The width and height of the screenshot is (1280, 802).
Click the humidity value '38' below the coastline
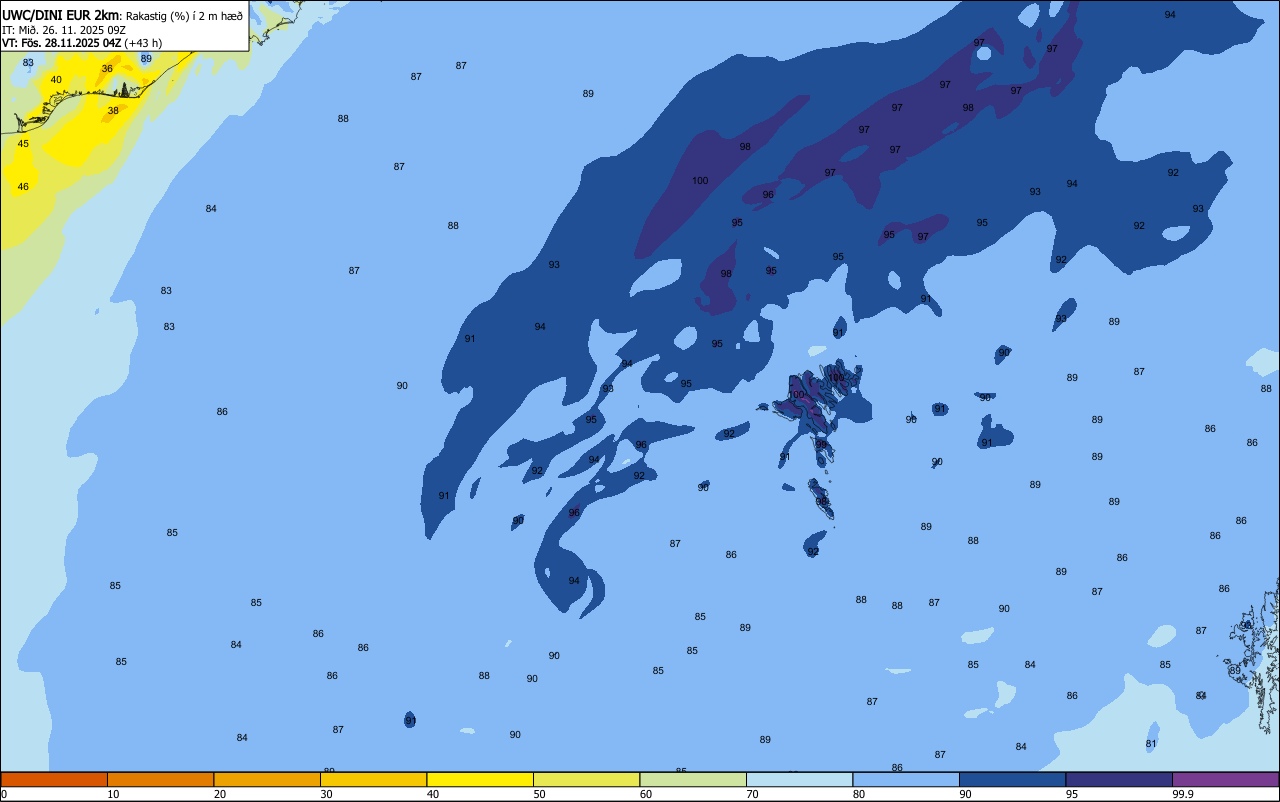point(113,111)
